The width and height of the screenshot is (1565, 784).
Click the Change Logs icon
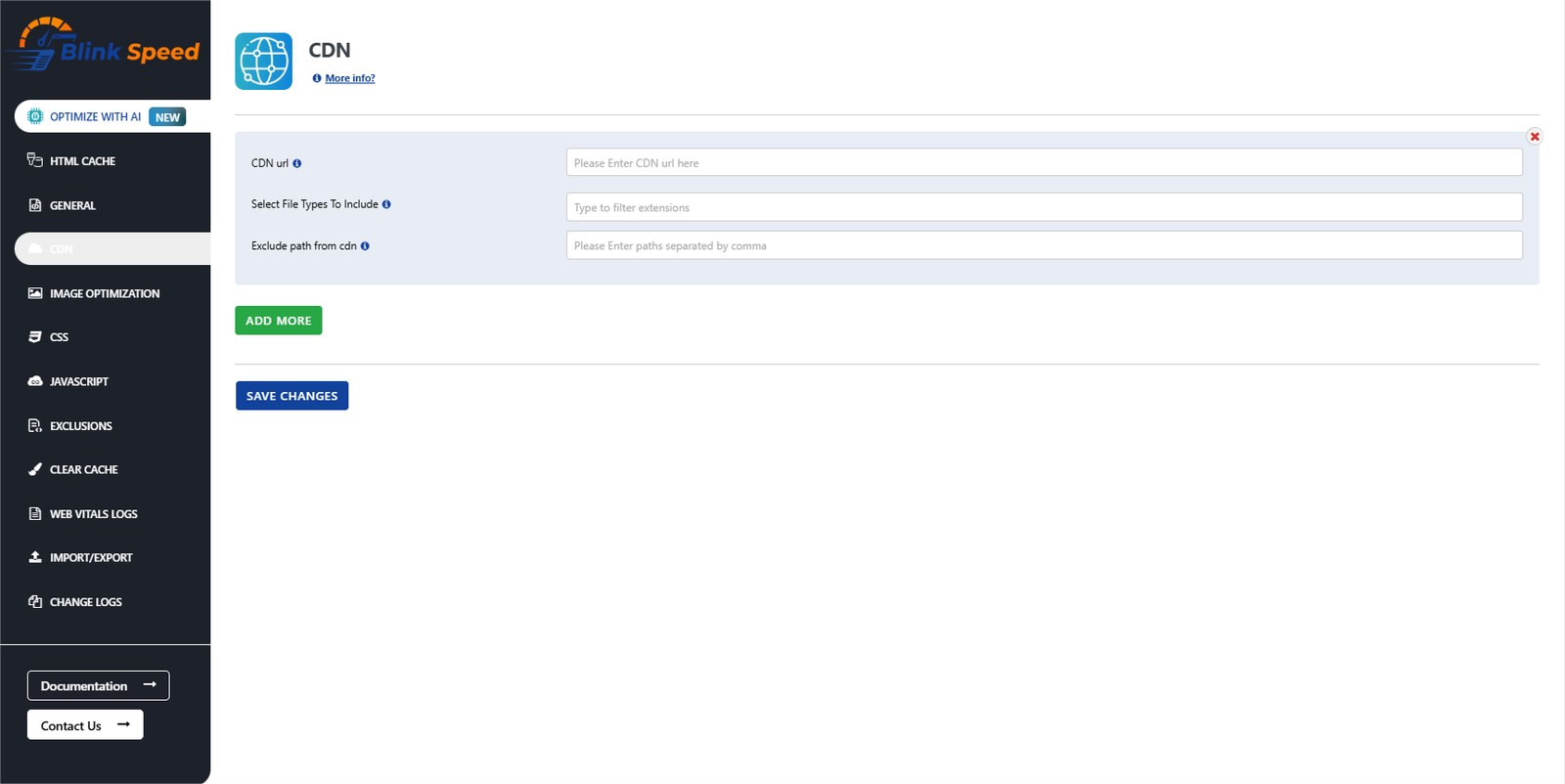tap(35, 602)
